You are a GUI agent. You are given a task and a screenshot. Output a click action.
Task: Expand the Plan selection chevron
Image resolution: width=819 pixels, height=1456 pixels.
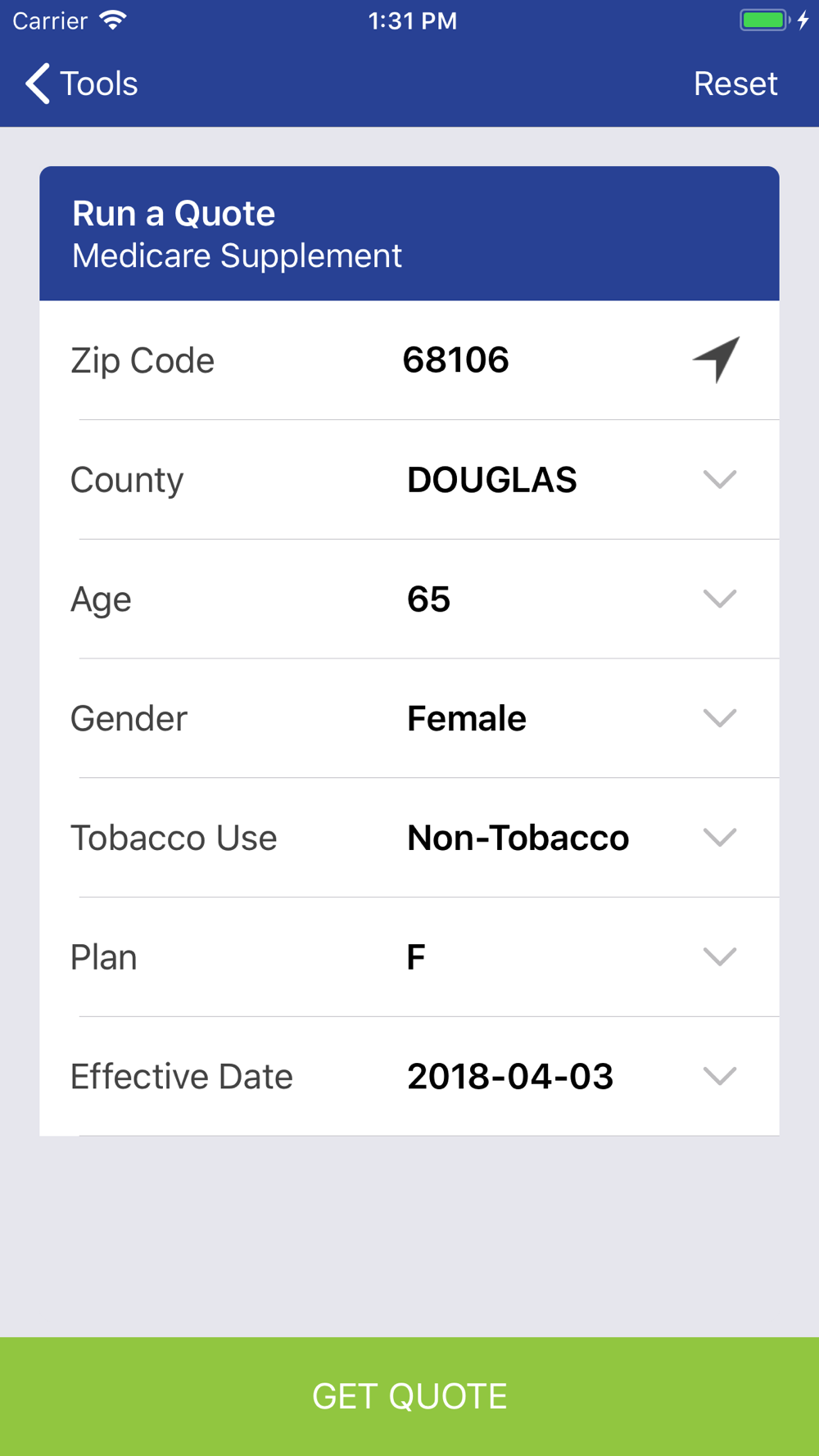[x=719, y=957]
